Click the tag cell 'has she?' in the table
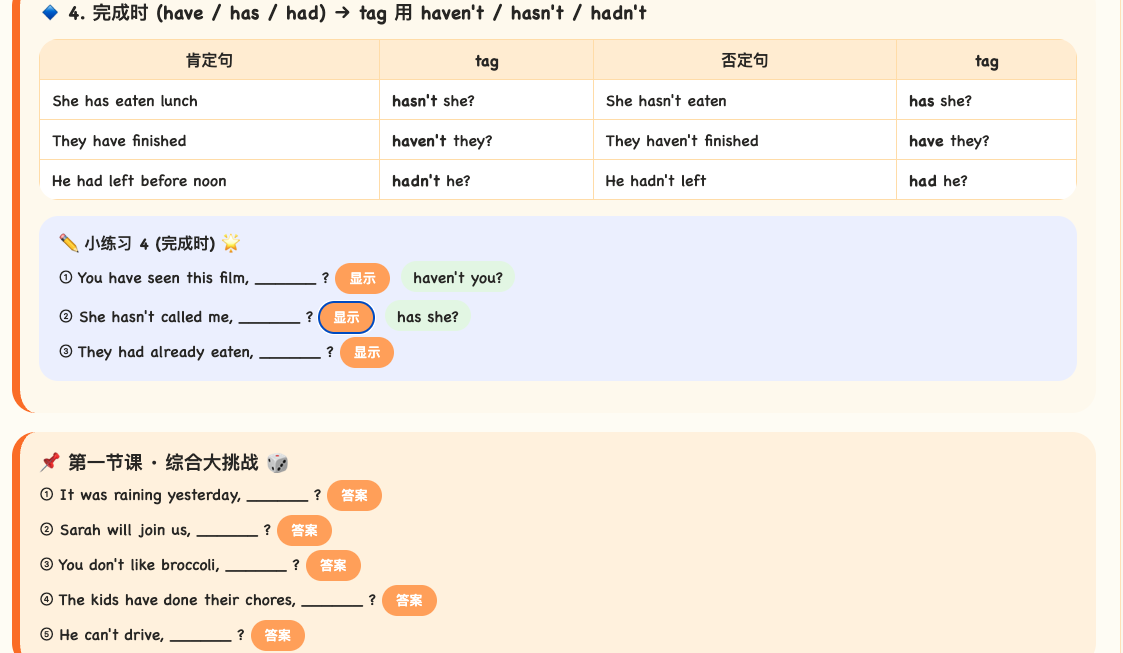 pyautogui.click(x=986, y=100)
